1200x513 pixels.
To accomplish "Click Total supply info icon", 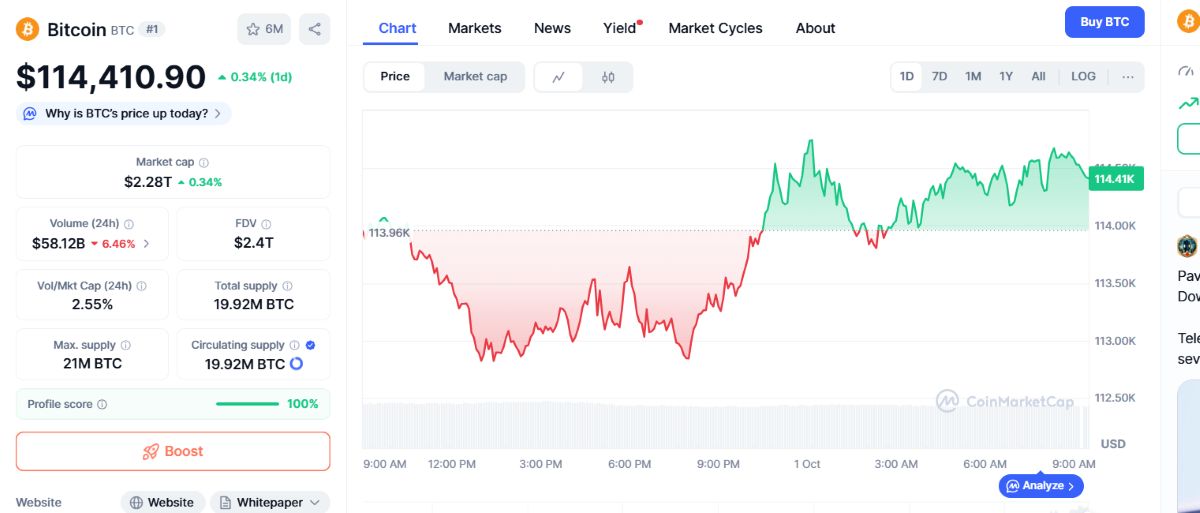I will [x=287, y=286].
